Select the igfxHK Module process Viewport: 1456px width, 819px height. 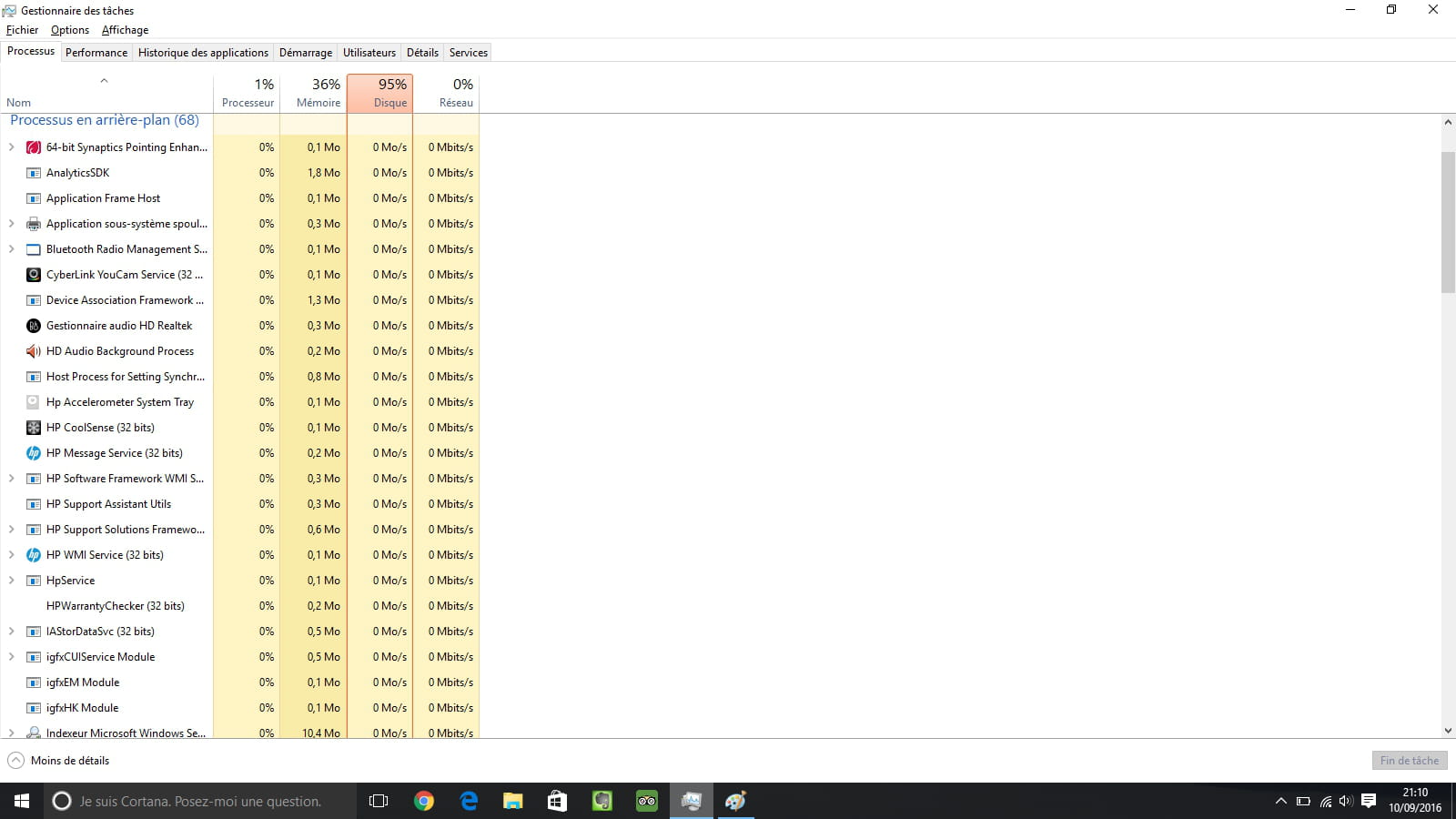click(x=239, y=708)
